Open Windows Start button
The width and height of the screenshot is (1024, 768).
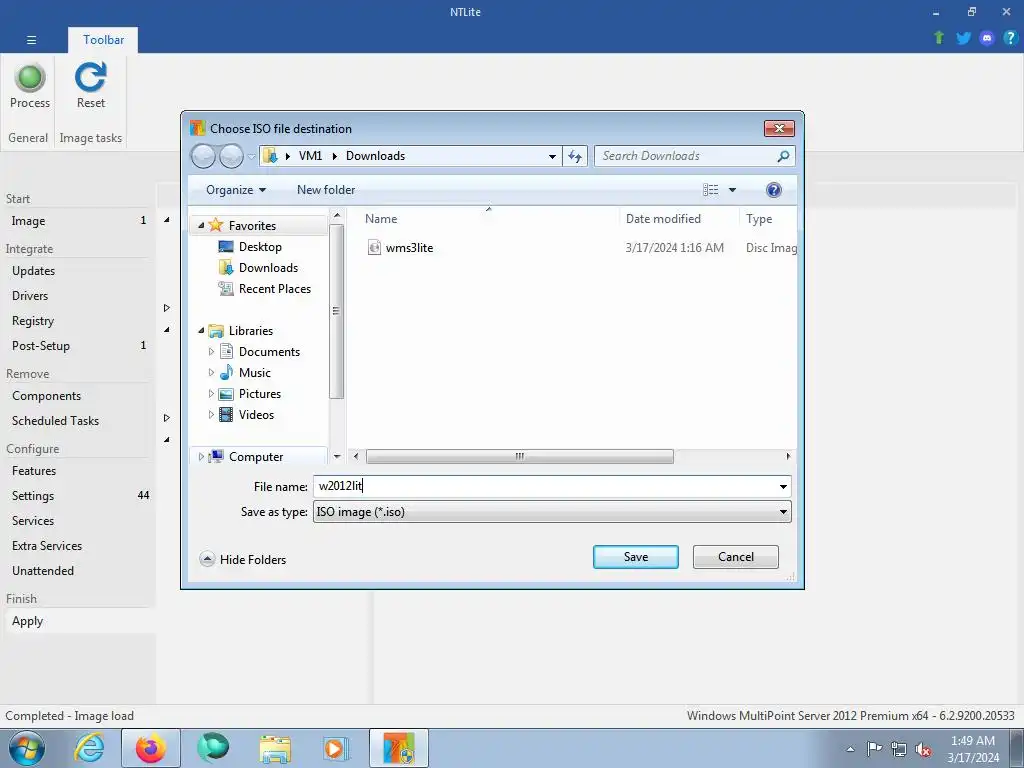tap(27, 748)
